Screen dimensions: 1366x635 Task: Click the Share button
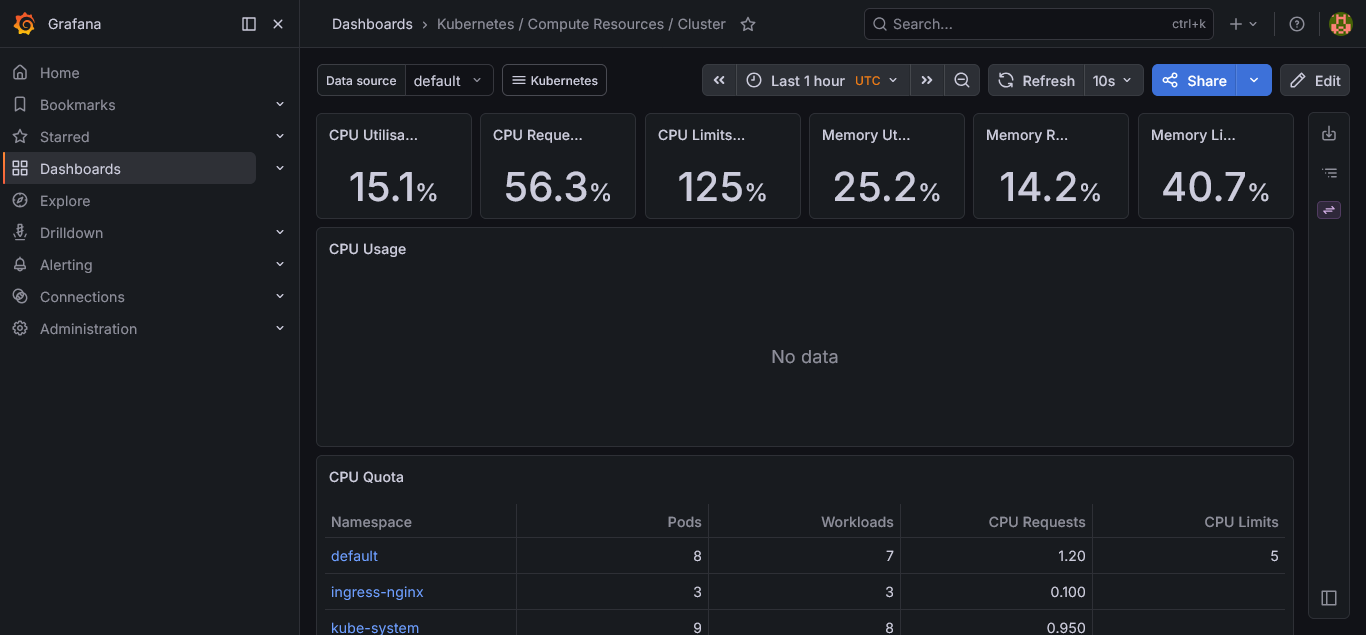(1194, 81)
